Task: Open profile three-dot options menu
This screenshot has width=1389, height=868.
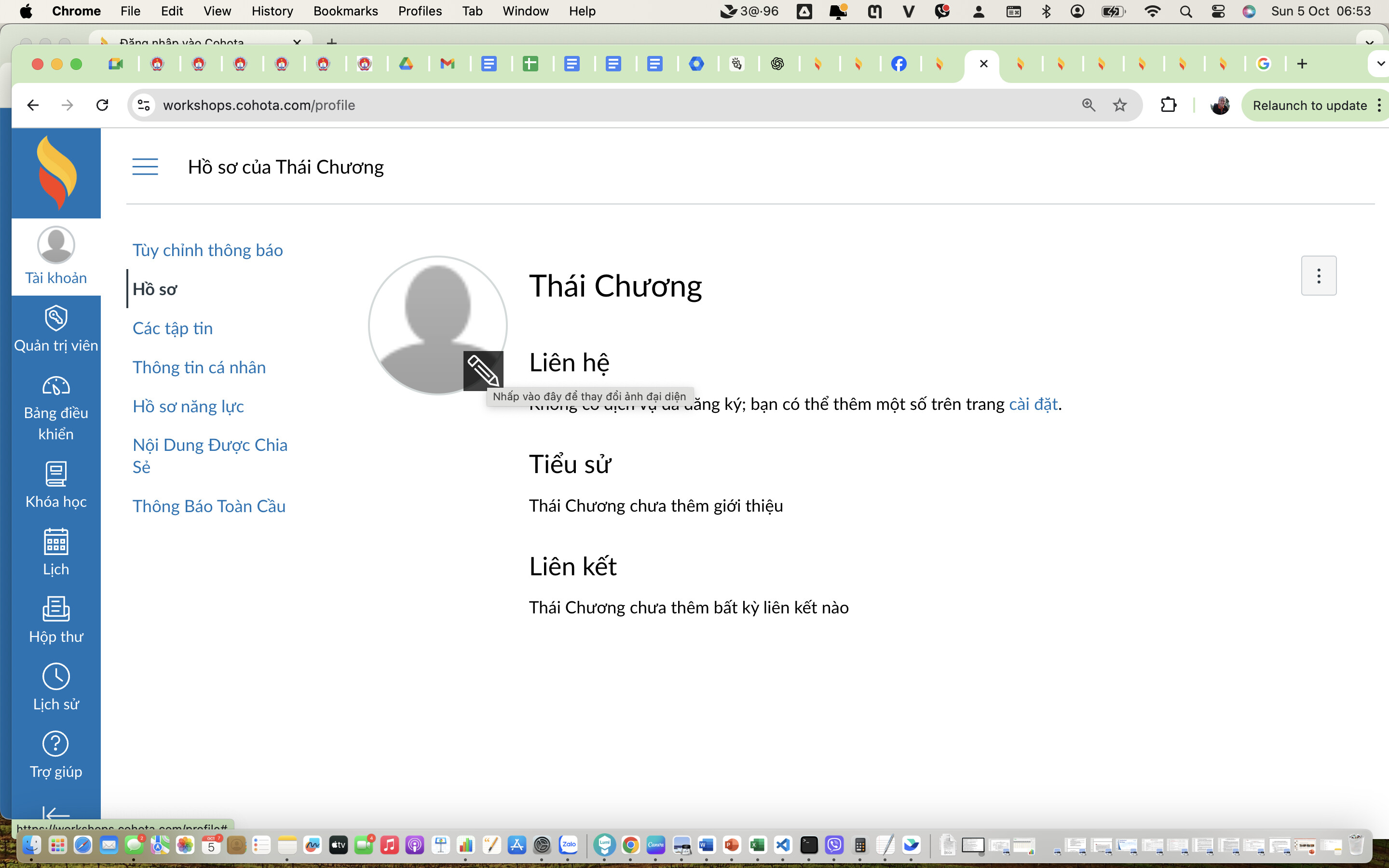Action: [1319, 276]
